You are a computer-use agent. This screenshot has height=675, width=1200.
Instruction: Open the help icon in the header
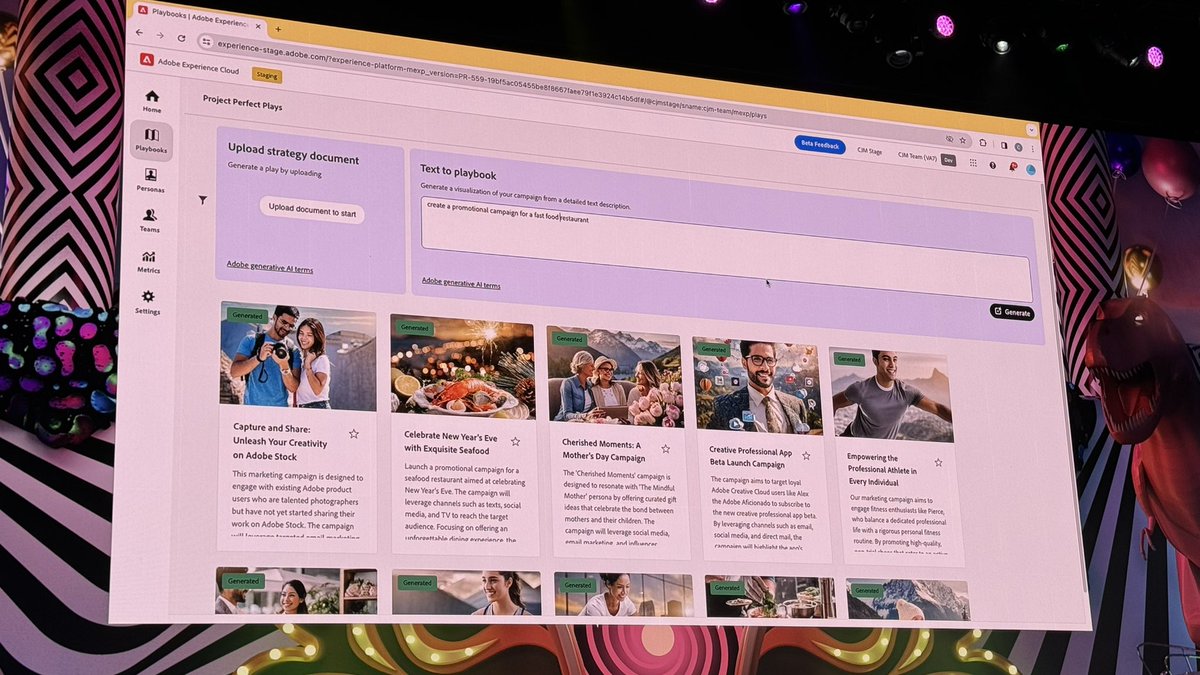point(992,165)
